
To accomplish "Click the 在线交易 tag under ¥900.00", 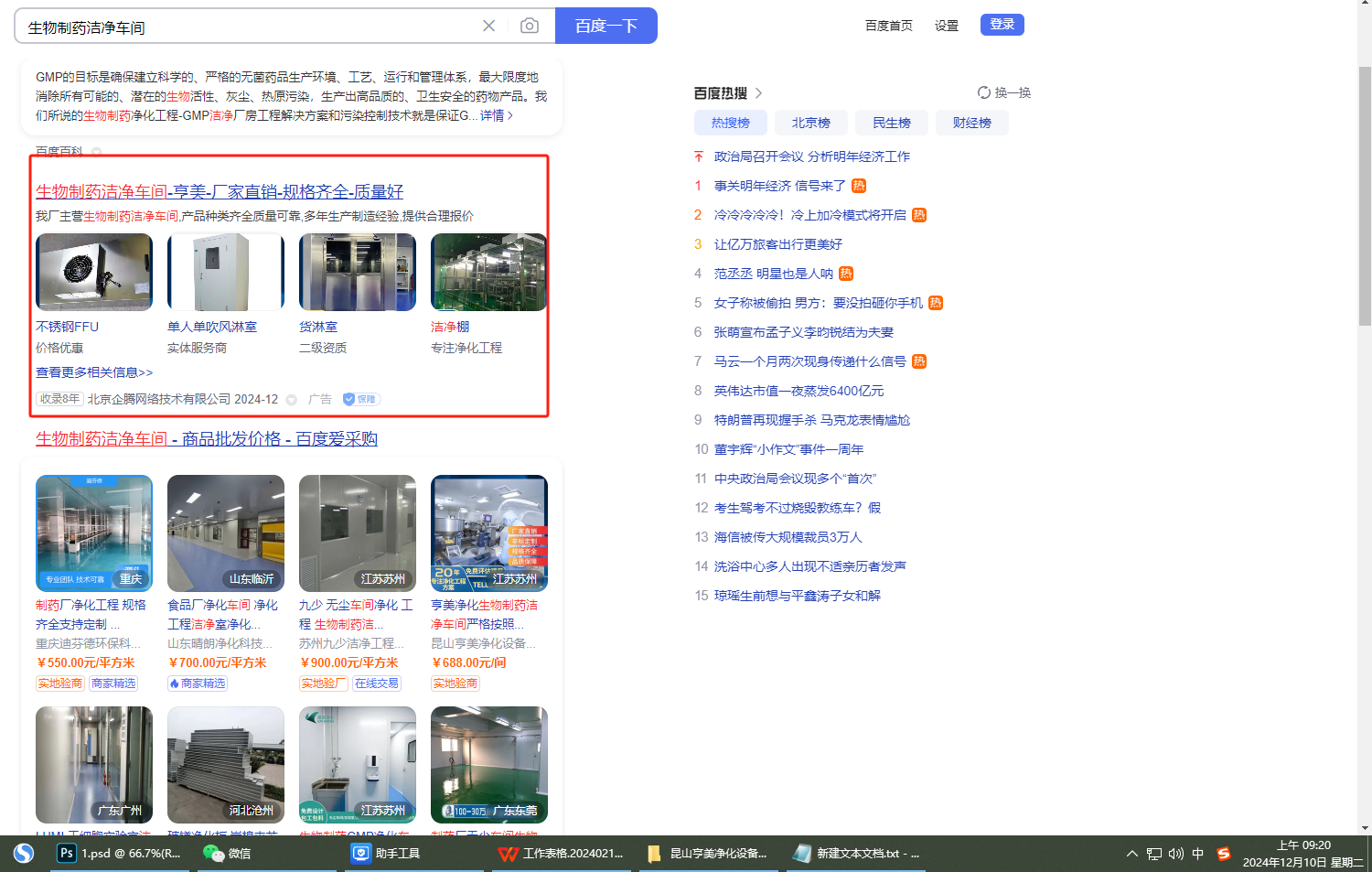I will tap(377, 684).
